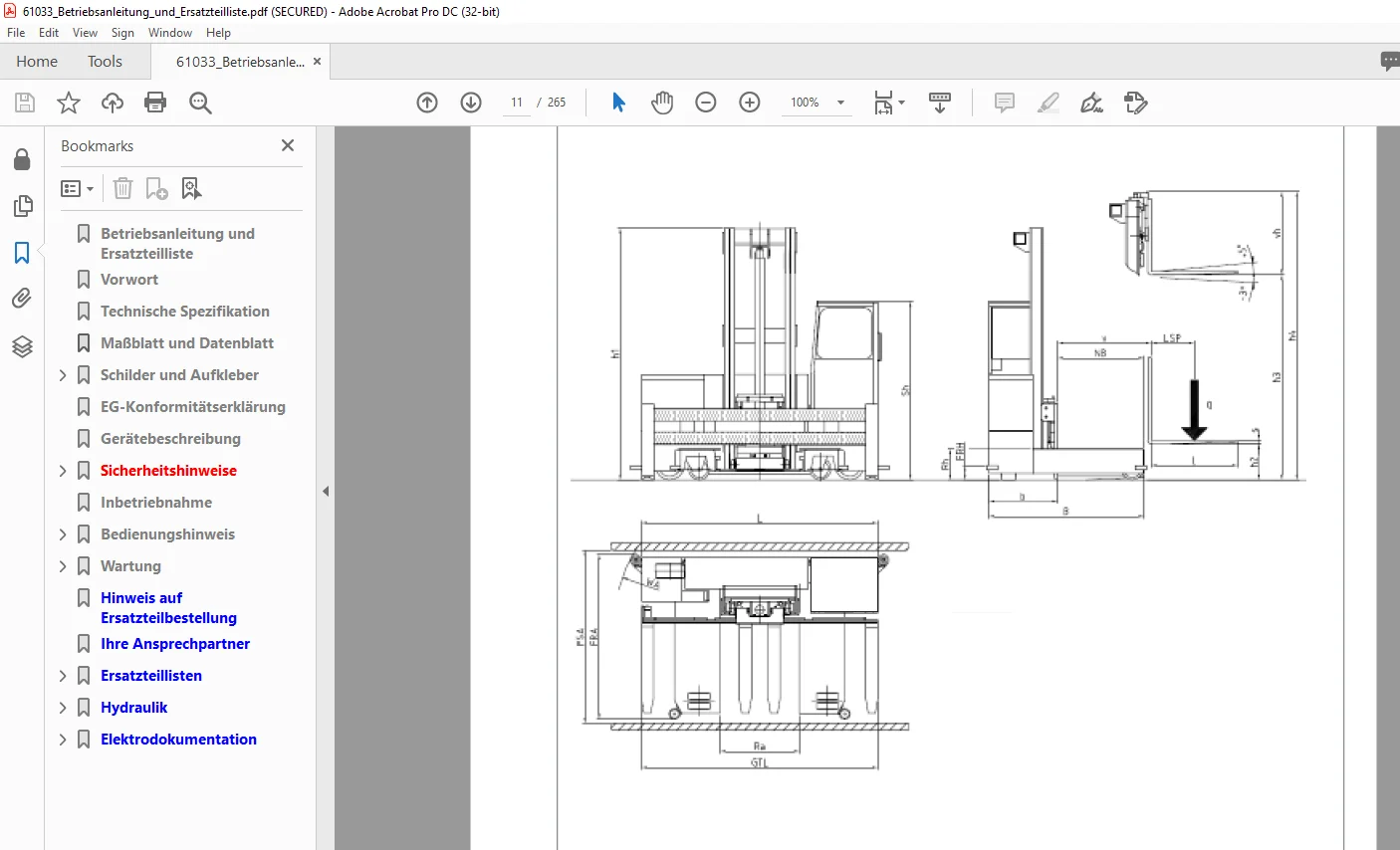Expand the Schilder und Aufkleber bookmark
The width and height of the screenshot is (1400, 850).
click(63, 375)
